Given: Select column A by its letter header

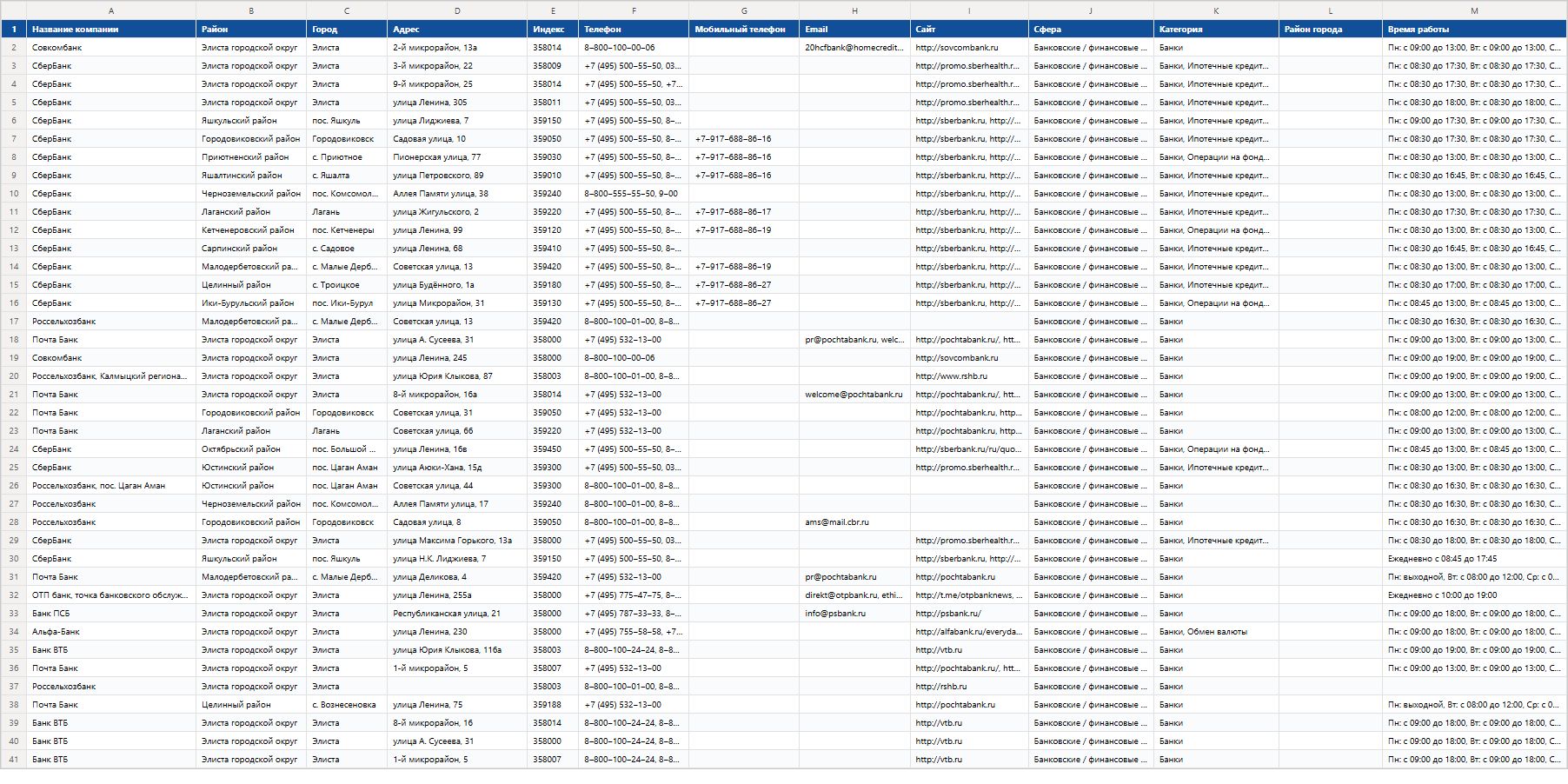Looking at the screenshot, I should click(111, 10).
